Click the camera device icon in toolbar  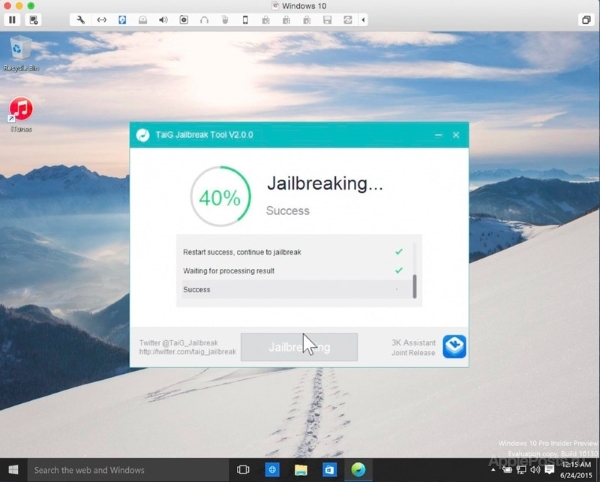click(x=184, y=20)
